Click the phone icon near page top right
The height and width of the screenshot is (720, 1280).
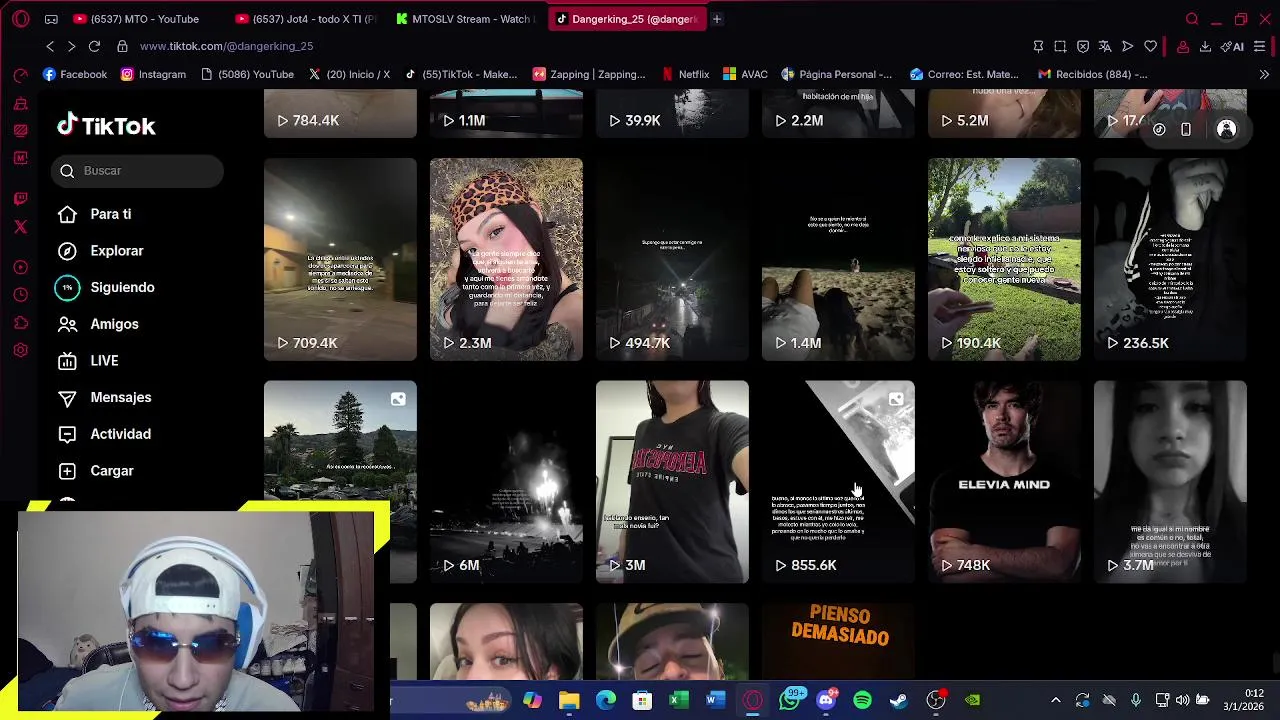[x=1186, y=129]
